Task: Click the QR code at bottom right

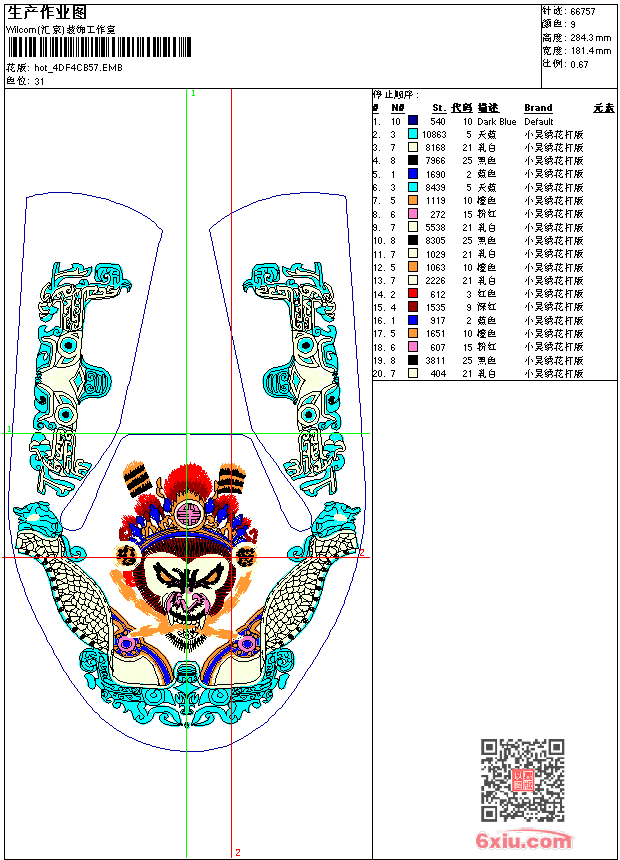Action: pos(523,779)
